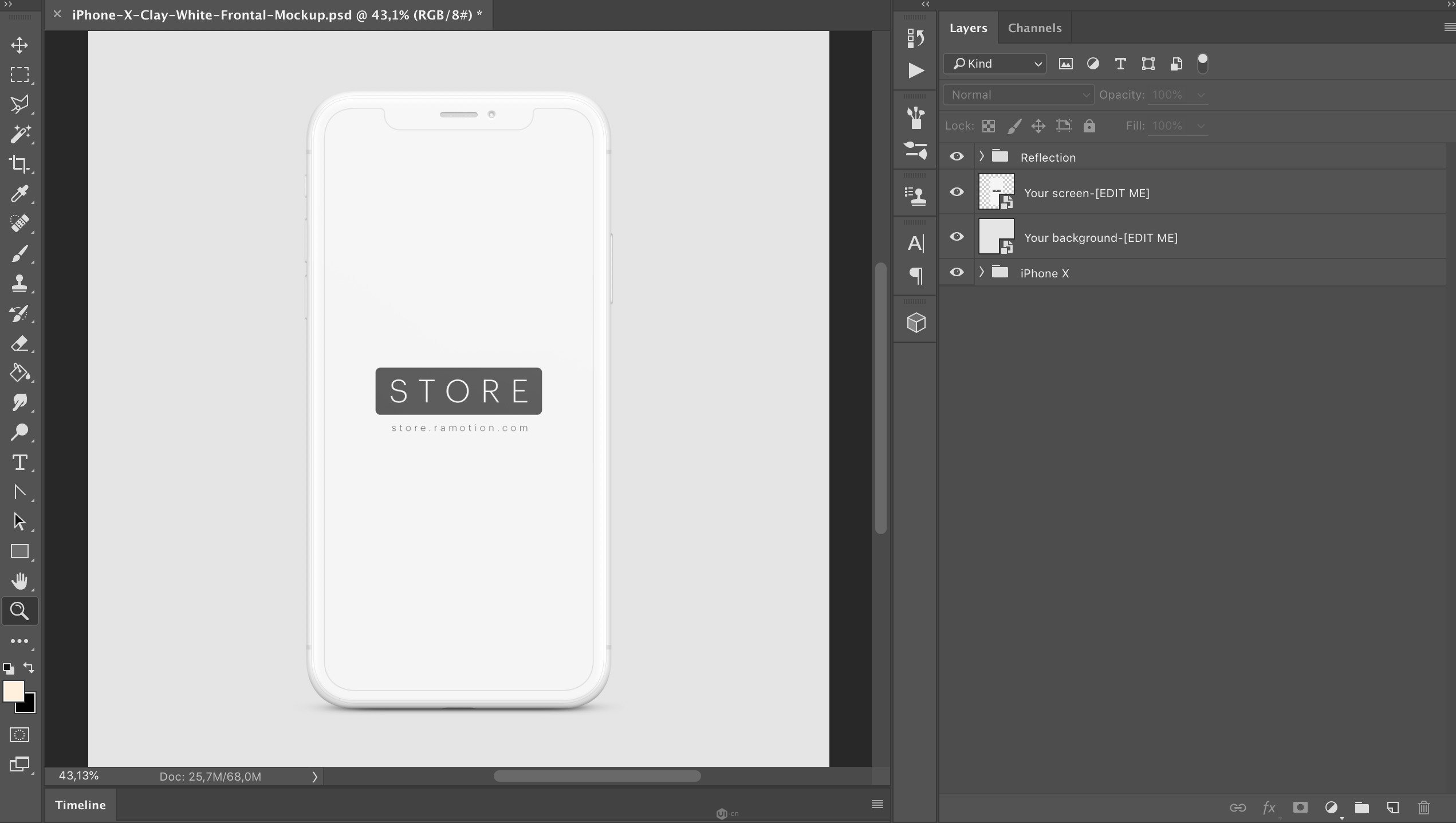Screen dimensions: 1456x823
Task: Reset default foreground and background colors
Action: pos(9,668)
